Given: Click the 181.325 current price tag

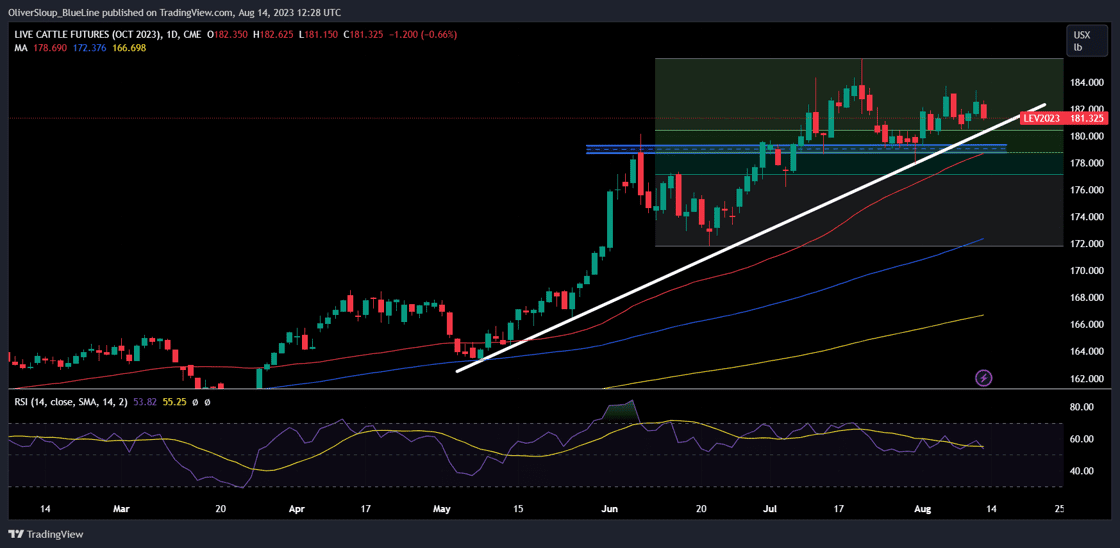Looking at the screenshot, I should pos(1086,119).
